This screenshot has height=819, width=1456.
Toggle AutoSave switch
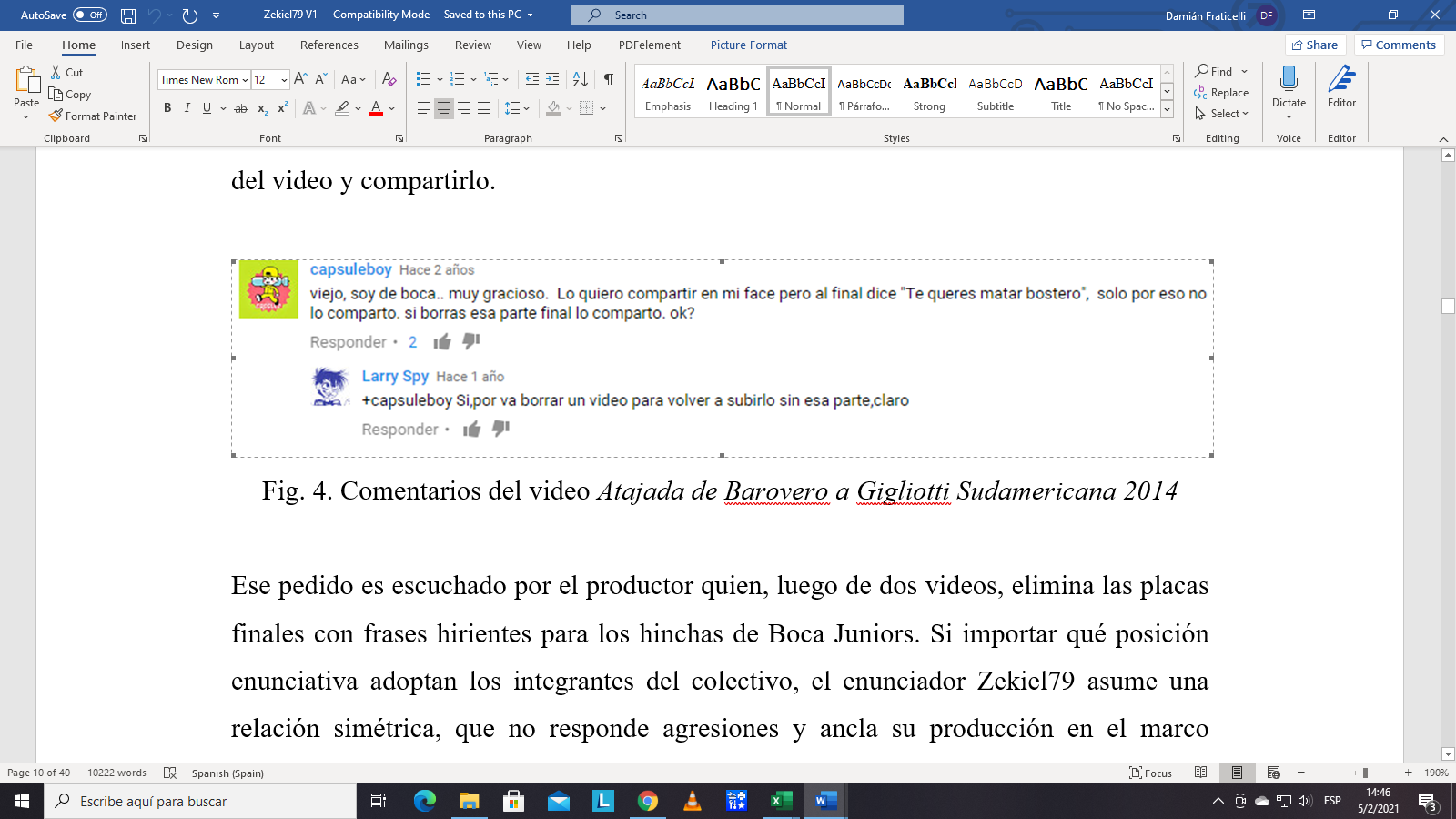[x=89, y=15]
